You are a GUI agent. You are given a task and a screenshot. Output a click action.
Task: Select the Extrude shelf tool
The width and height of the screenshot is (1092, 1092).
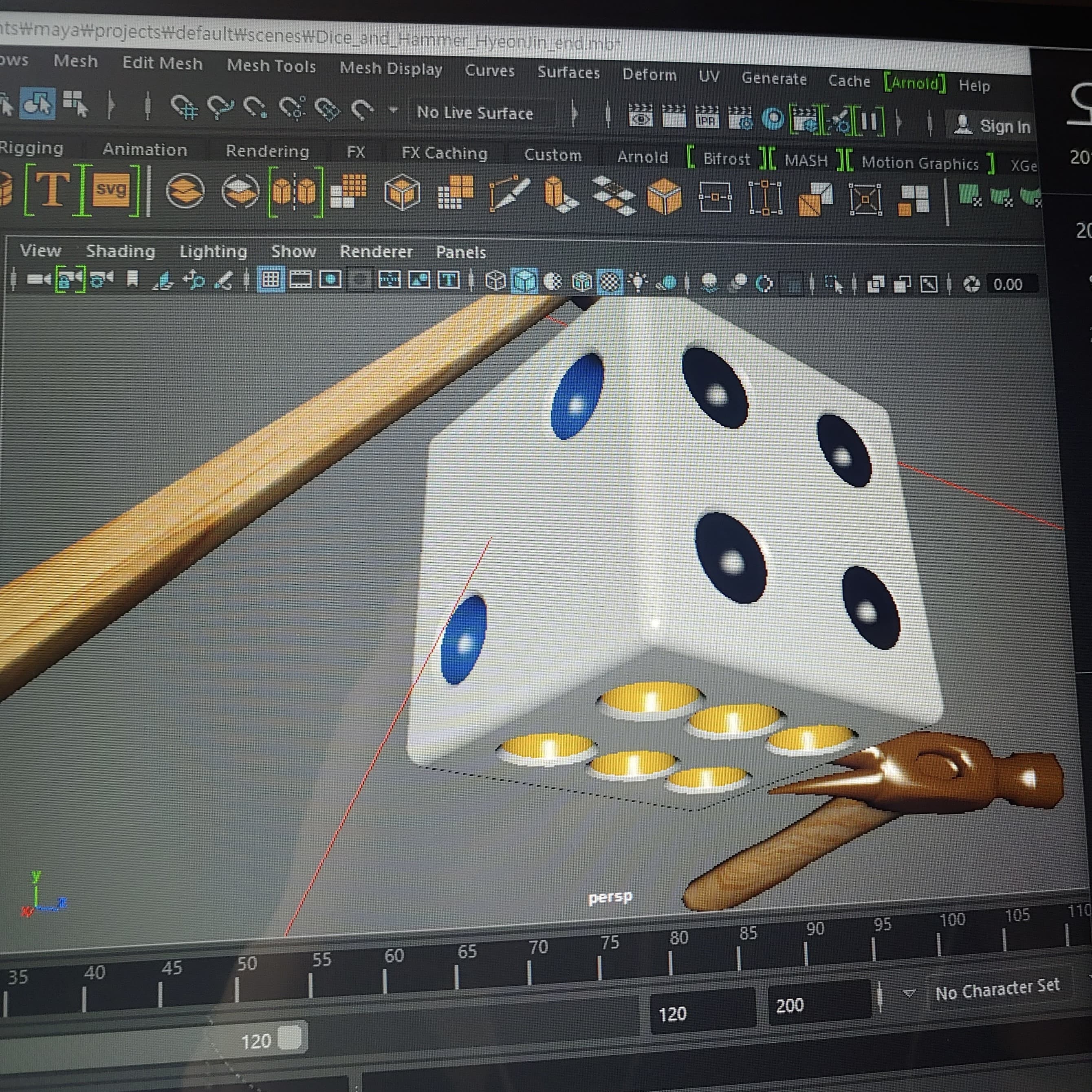click(560, 195)
